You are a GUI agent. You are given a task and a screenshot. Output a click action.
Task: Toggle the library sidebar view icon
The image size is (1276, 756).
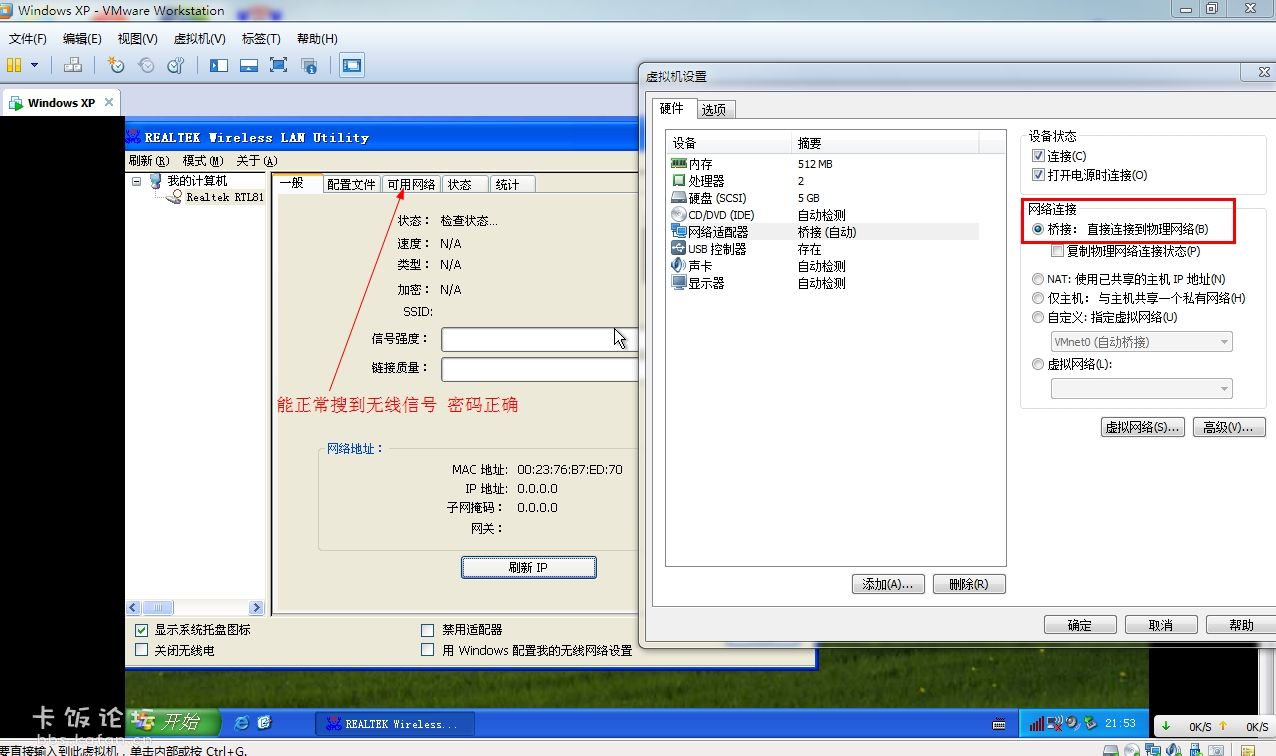pos(219,65)
